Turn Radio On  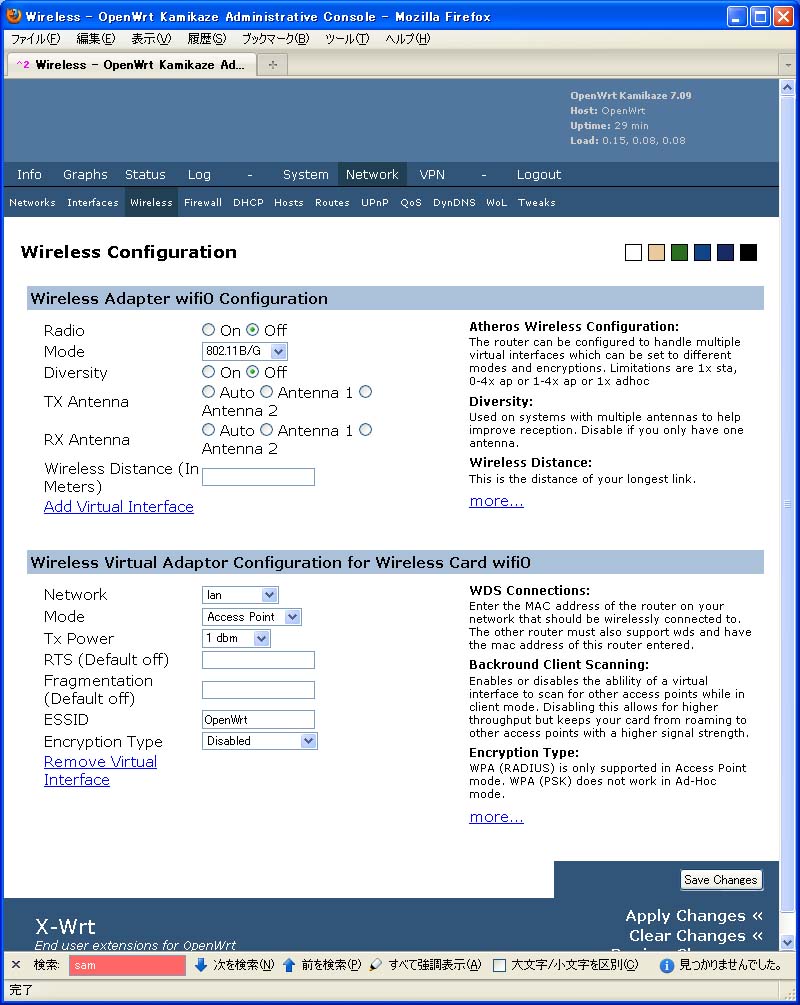pyautogui.click(x=208, y=330)
